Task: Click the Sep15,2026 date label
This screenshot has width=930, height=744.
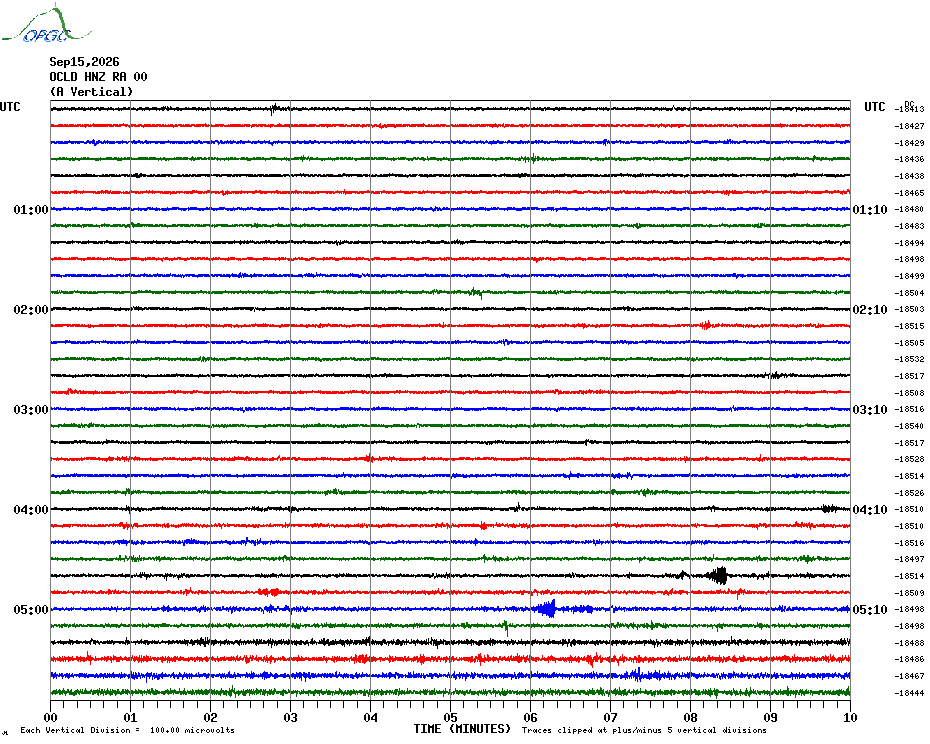Action: pyautogui.click(x=84, y=62)
